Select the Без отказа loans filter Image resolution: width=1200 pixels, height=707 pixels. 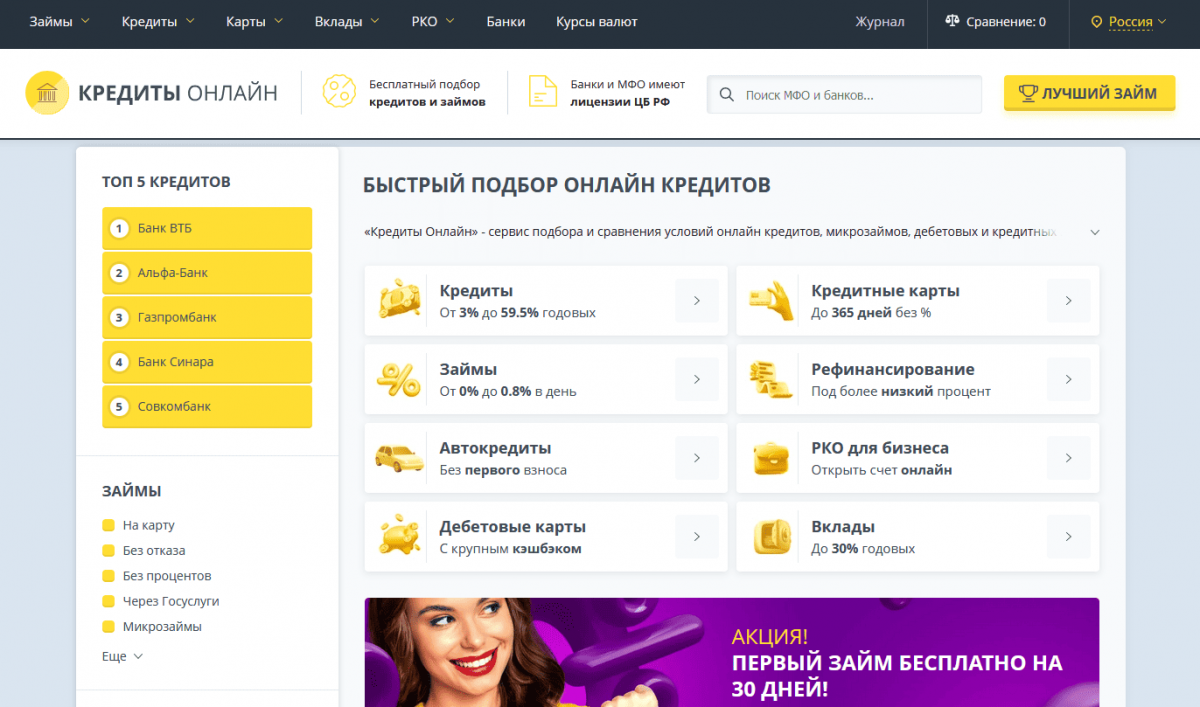tap(153, 550)
